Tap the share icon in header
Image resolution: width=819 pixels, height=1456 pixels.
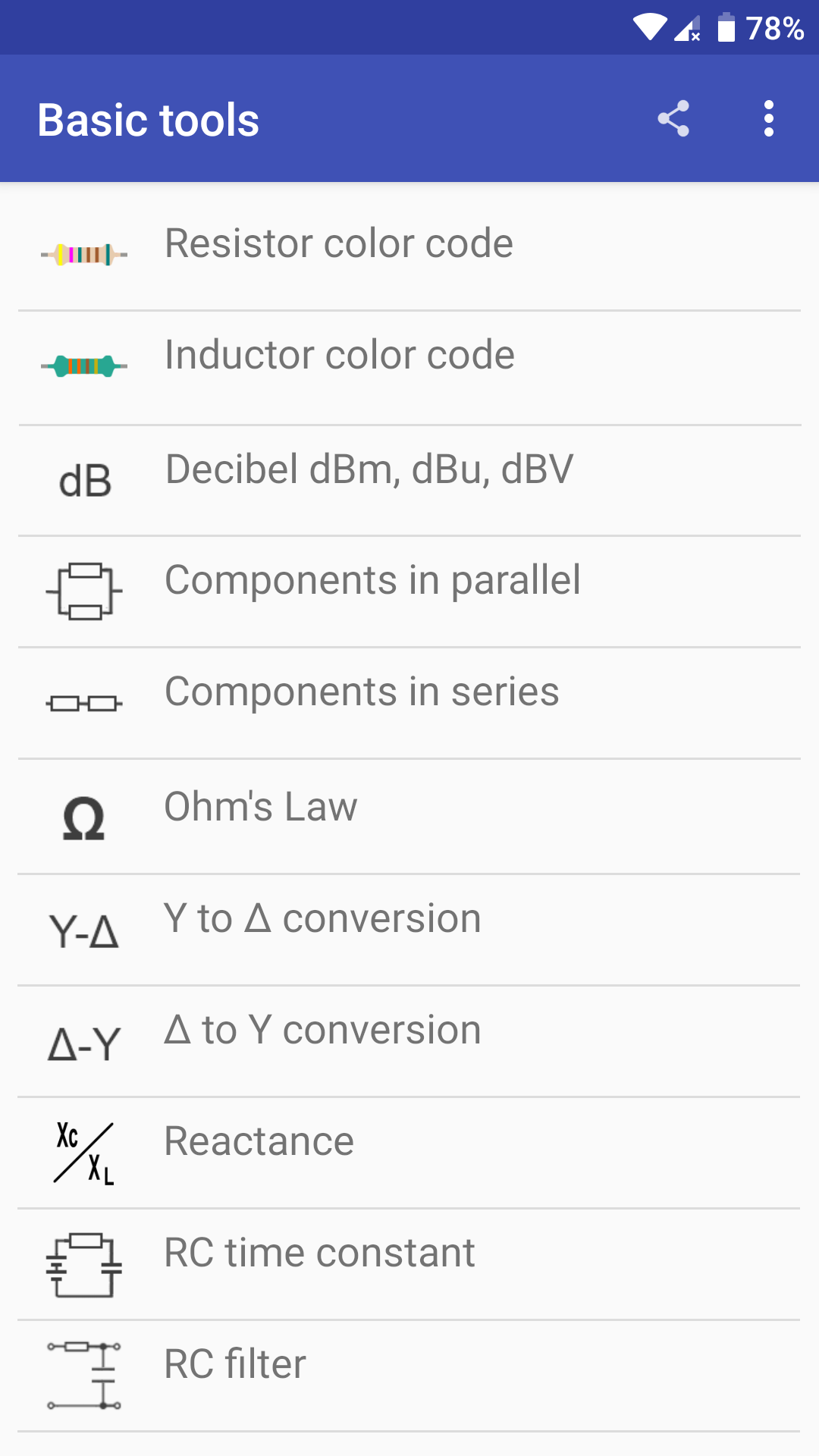[x=673, y=119]
